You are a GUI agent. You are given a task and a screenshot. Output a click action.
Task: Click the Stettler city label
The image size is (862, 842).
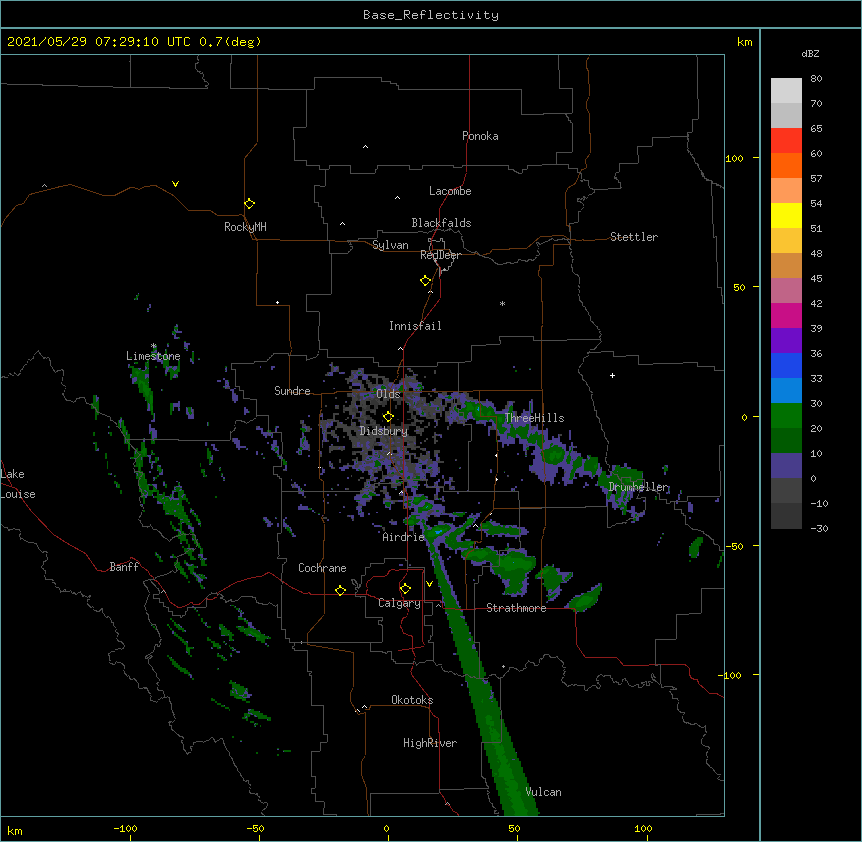(634, 237)
